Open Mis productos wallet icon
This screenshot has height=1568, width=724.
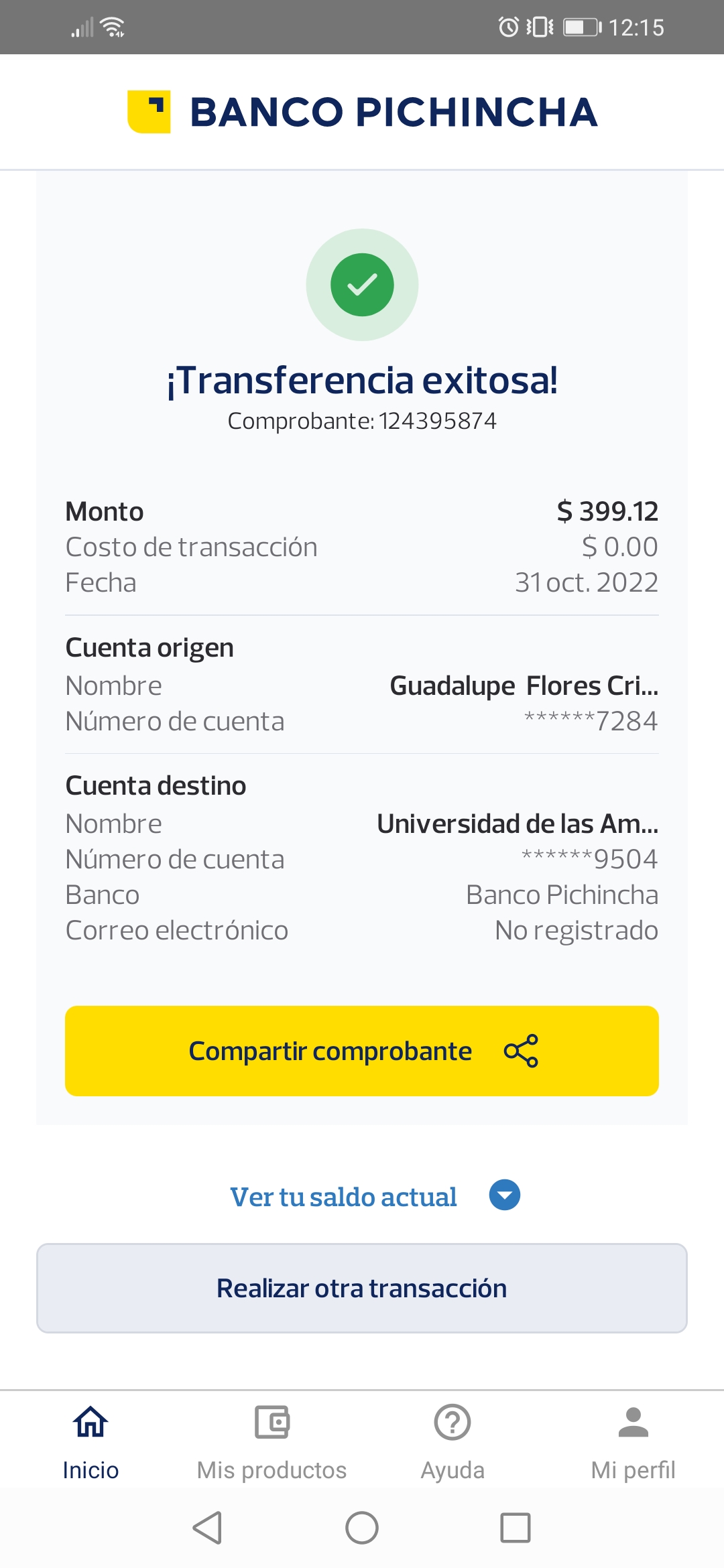click(271, 1422)
